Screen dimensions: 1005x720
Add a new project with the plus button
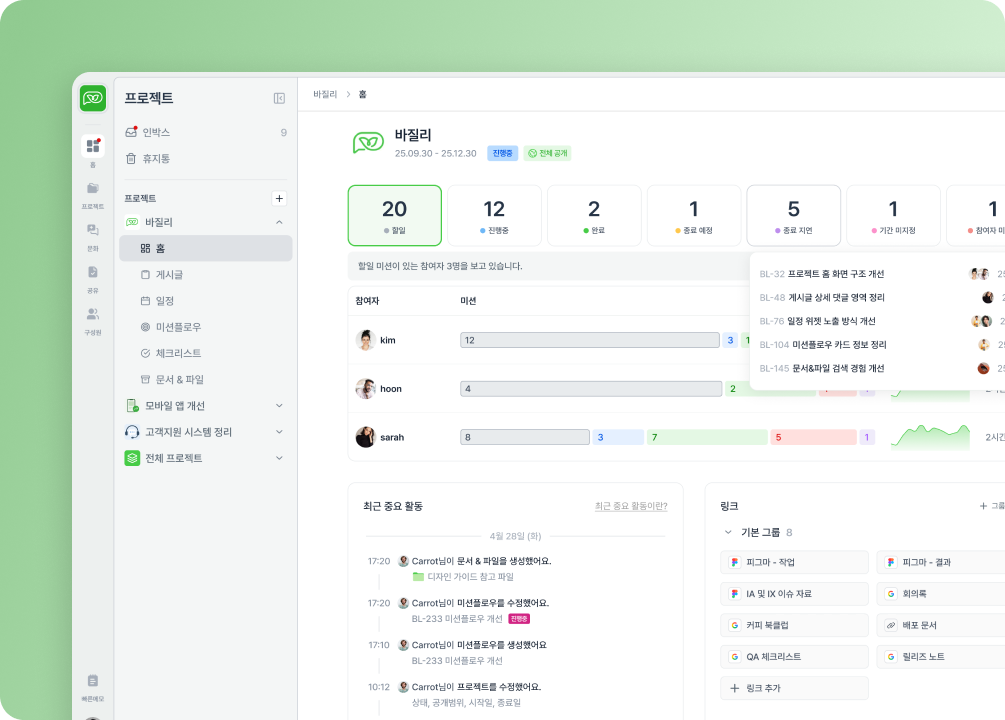click(x=279, y=199)
